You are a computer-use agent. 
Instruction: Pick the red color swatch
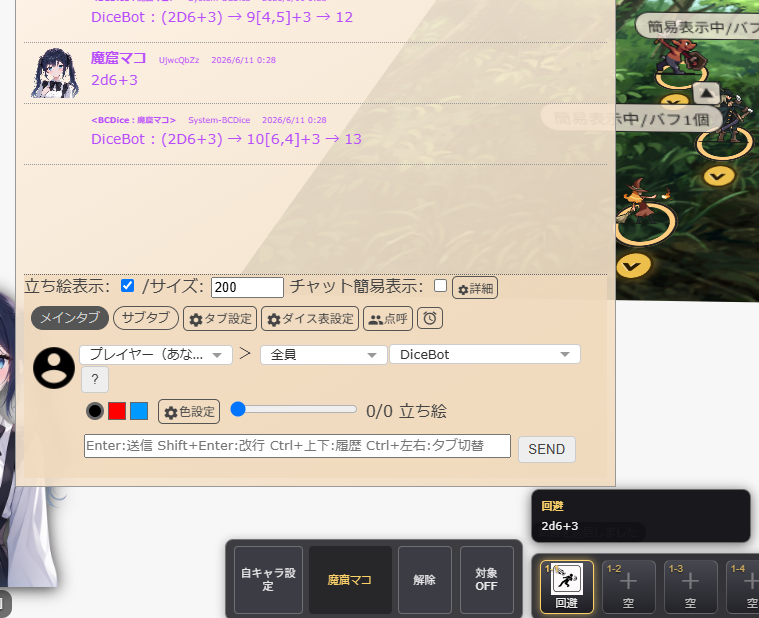[x=117, y=411]
